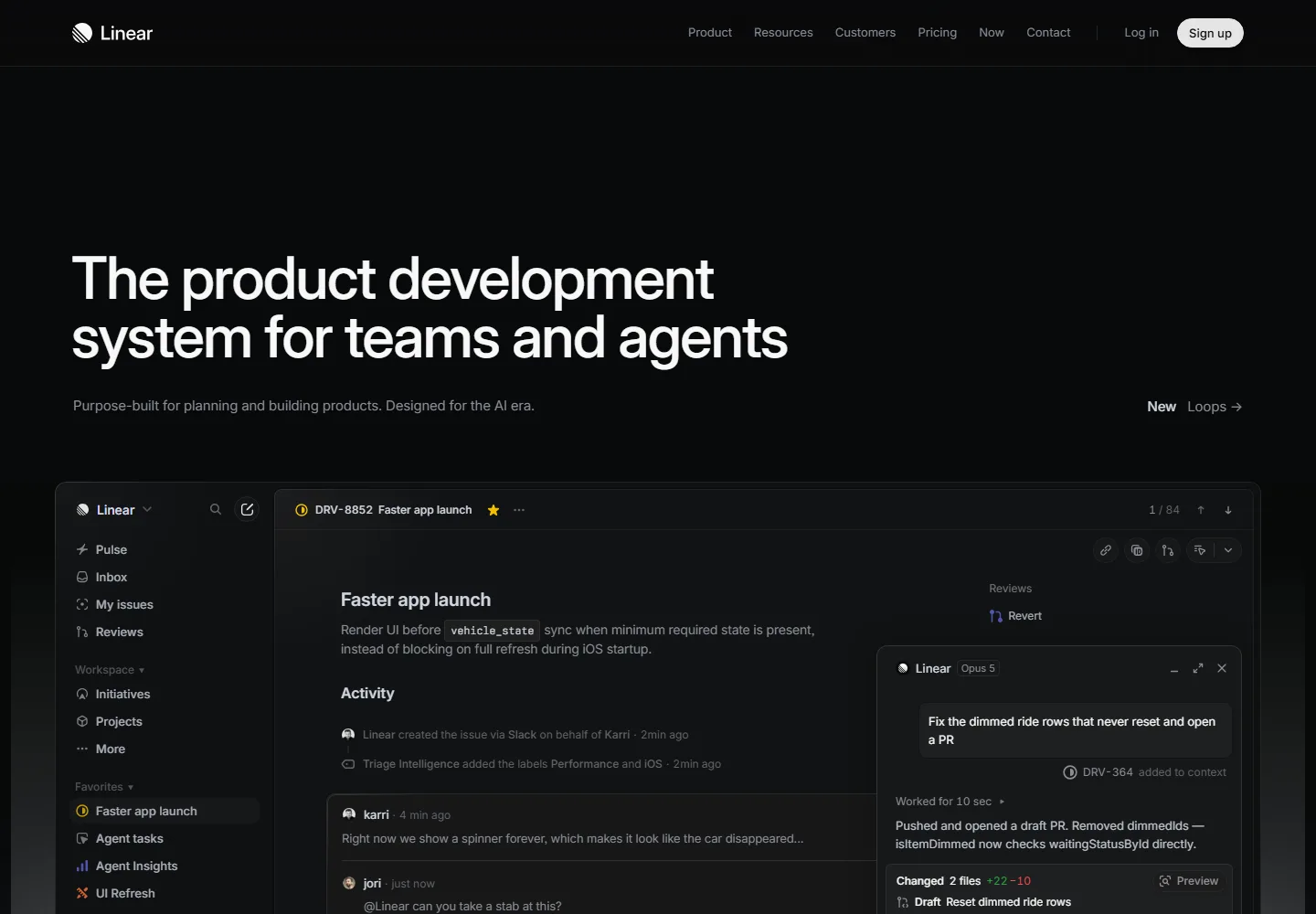The image size is (1316, 914).
Task: Click the copy issue ID icon
Action: pos(1137,550)
